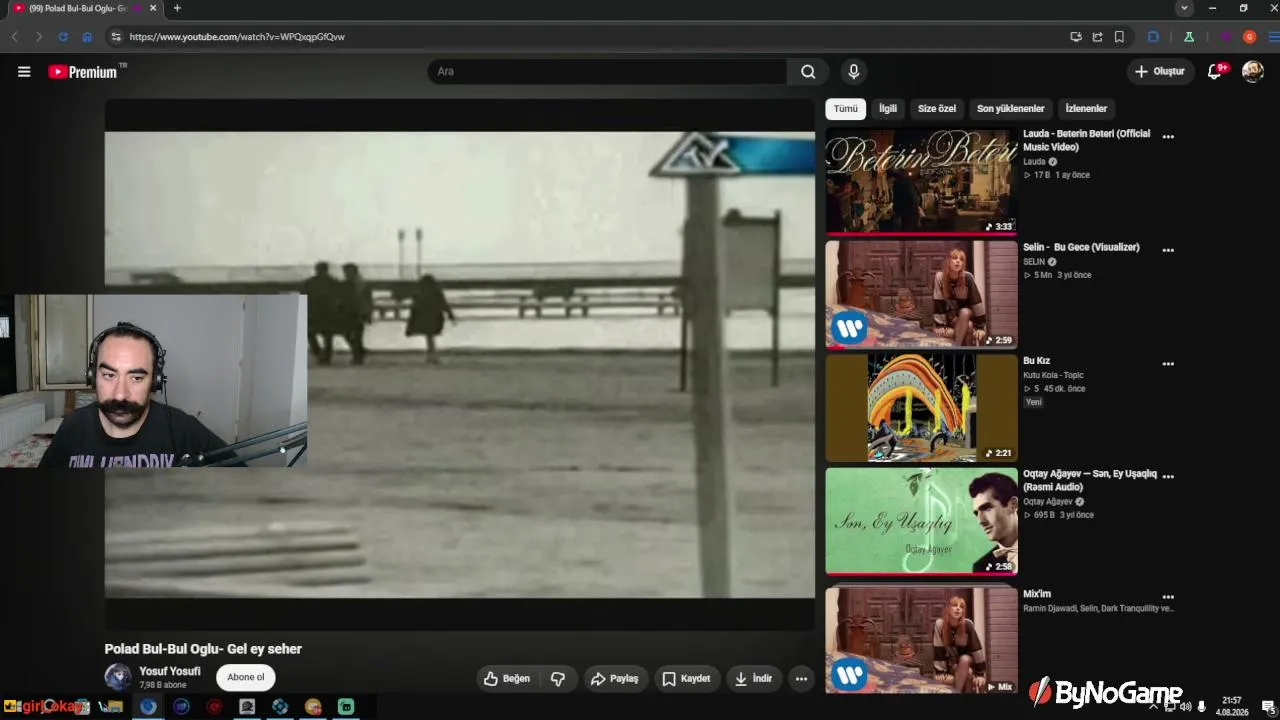The width and height of the screenshot is (1280, 720).
Task: Open the Kutu Kola - Topic channel name
Action: 1053,375
